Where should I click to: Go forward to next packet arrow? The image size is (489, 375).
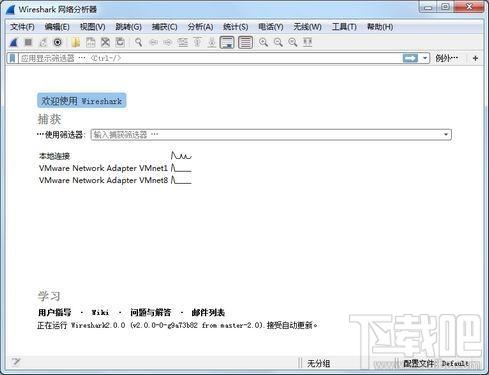click(168, 42)
